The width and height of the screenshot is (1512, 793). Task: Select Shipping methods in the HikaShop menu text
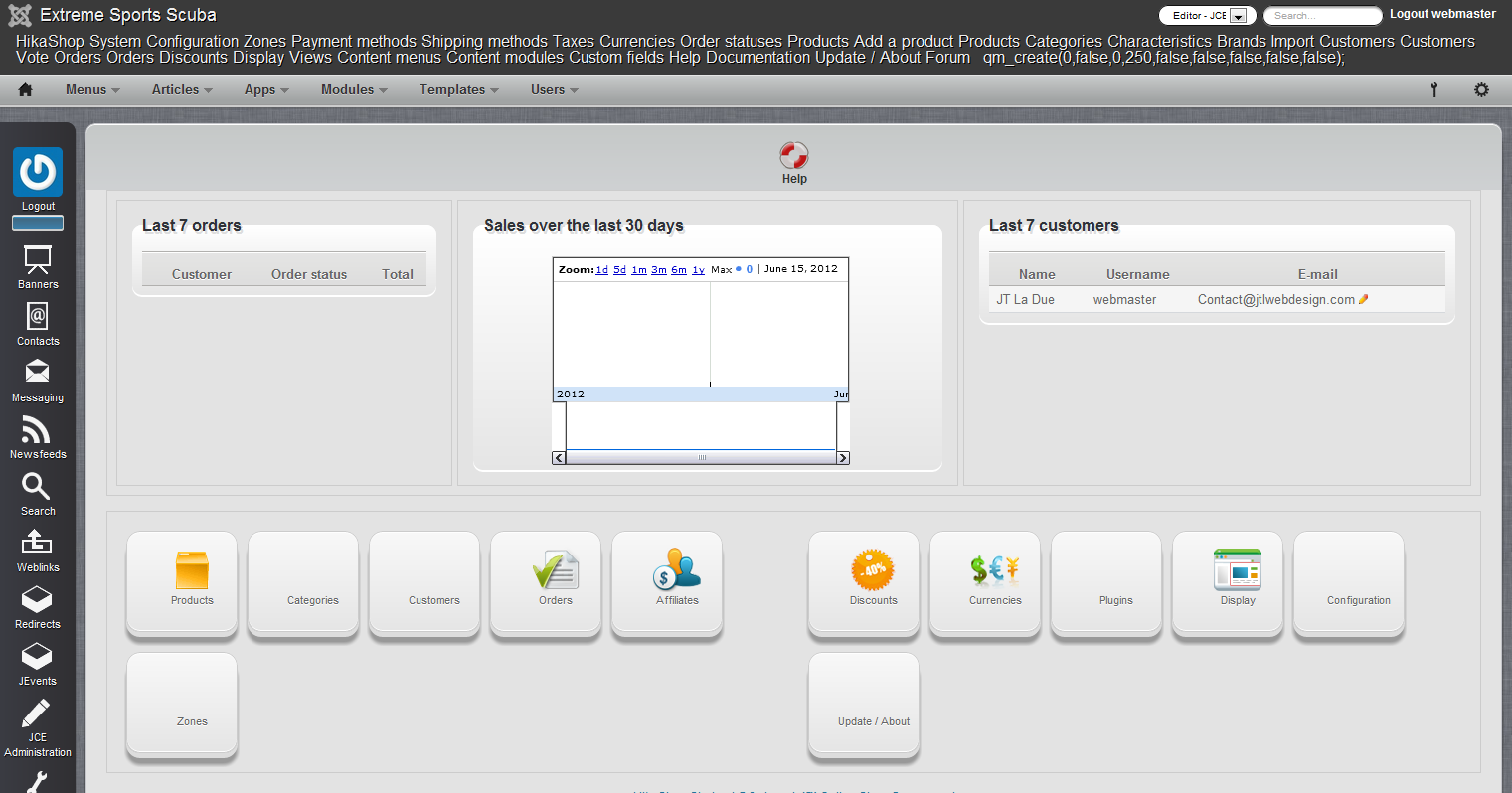[x=484, y=42]
